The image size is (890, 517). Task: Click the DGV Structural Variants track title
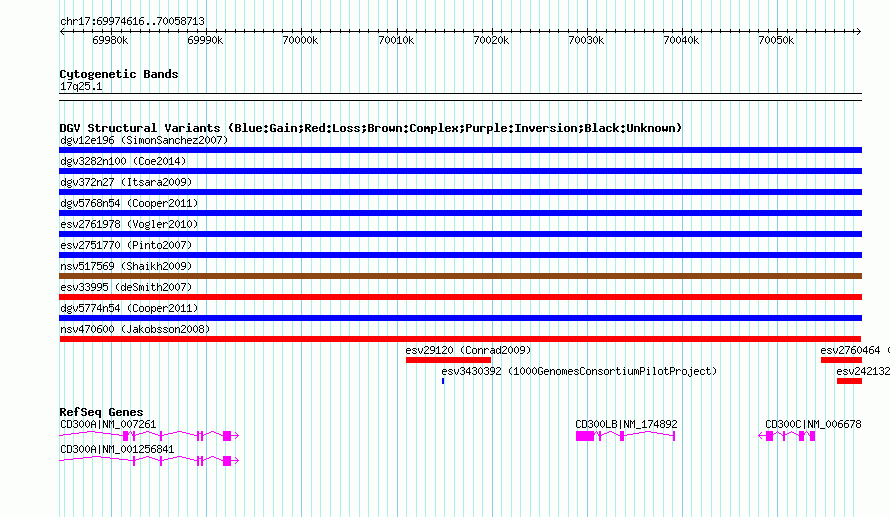370,128
